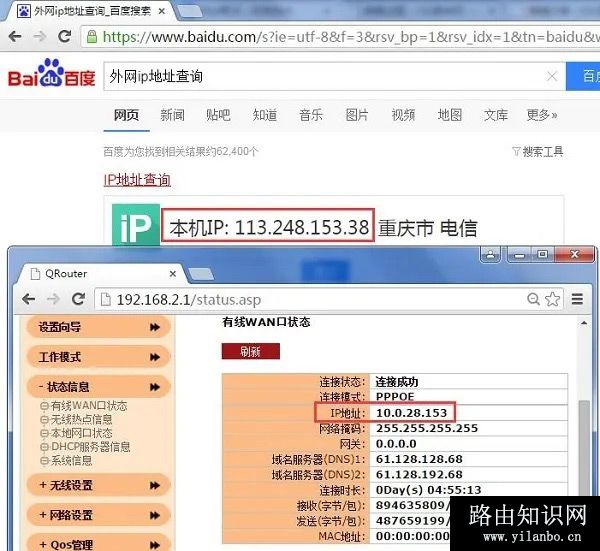Click the Baidu logo
This screenshot has height=551, width=600.
pos(51,73)
